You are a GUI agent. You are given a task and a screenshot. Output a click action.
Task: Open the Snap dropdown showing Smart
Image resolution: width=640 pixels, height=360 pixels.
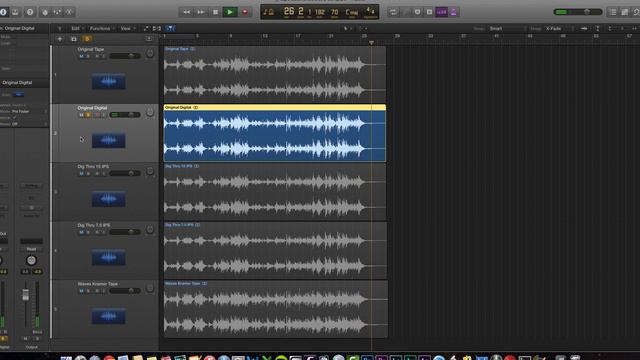[x=507, y=29]
